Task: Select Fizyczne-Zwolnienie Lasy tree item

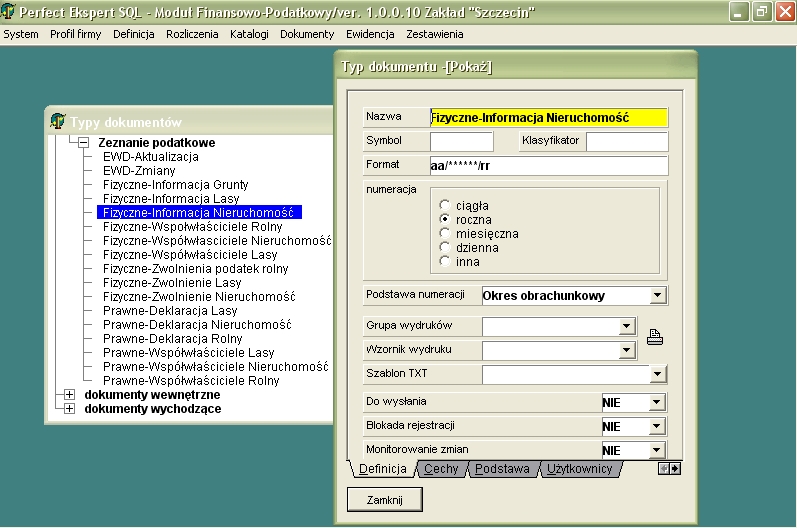Action: (x=172, y=283)
